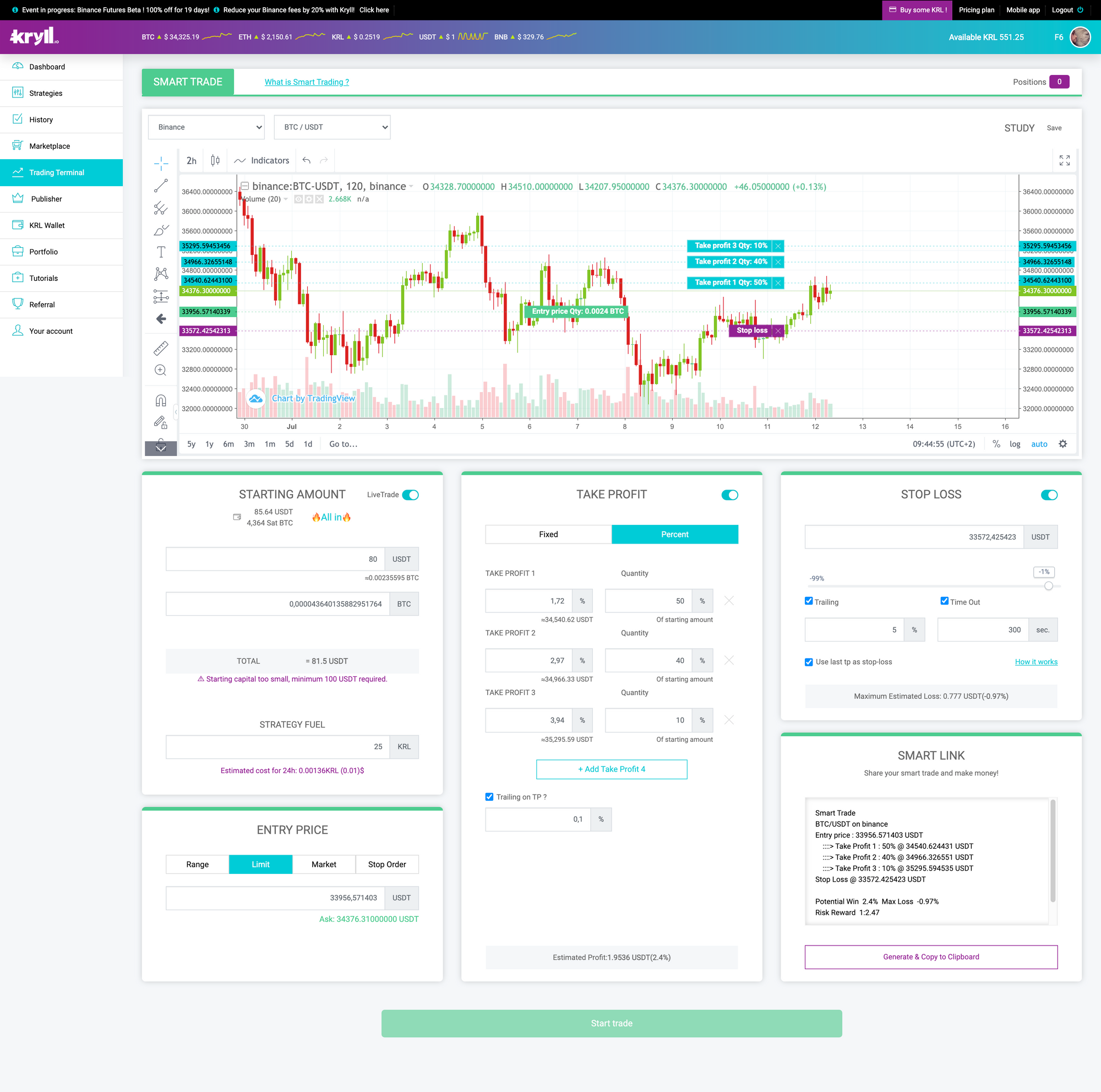This screenshot has height=1092, width=1101.
Task: Uncheck Trailing on TP checkbox
Action: (489, 797)
